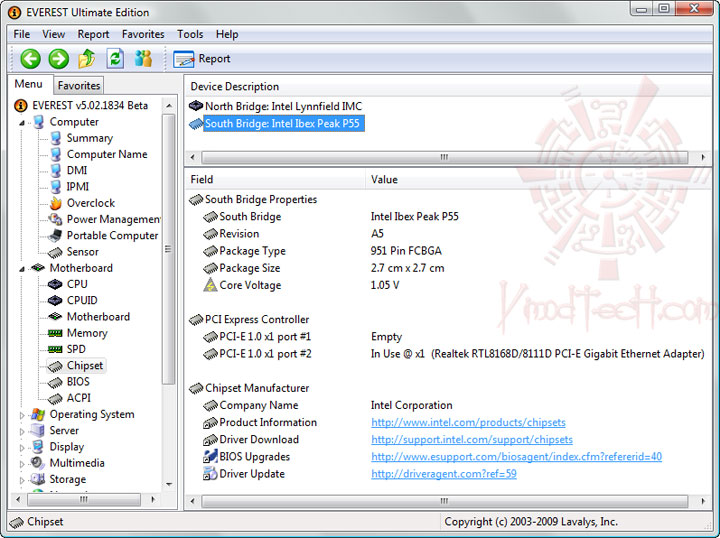The width and height of the screenshot is (720, 538).
Task: Select Summary in the tree
Action: point(90,138)
